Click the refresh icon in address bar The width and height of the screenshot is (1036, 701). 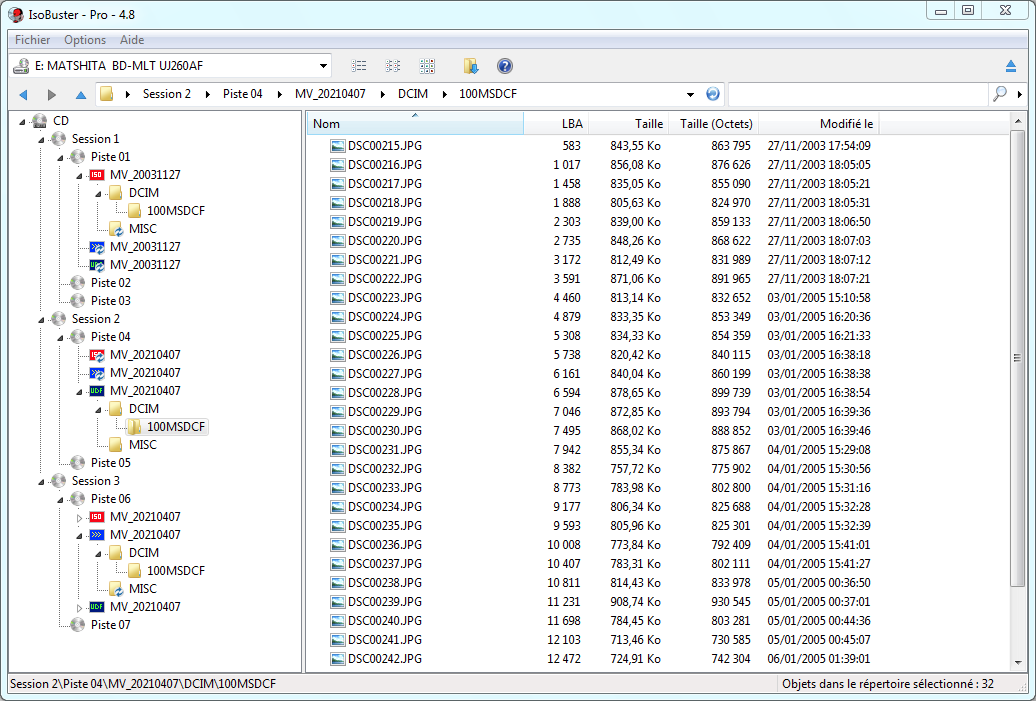coord(712,94)
